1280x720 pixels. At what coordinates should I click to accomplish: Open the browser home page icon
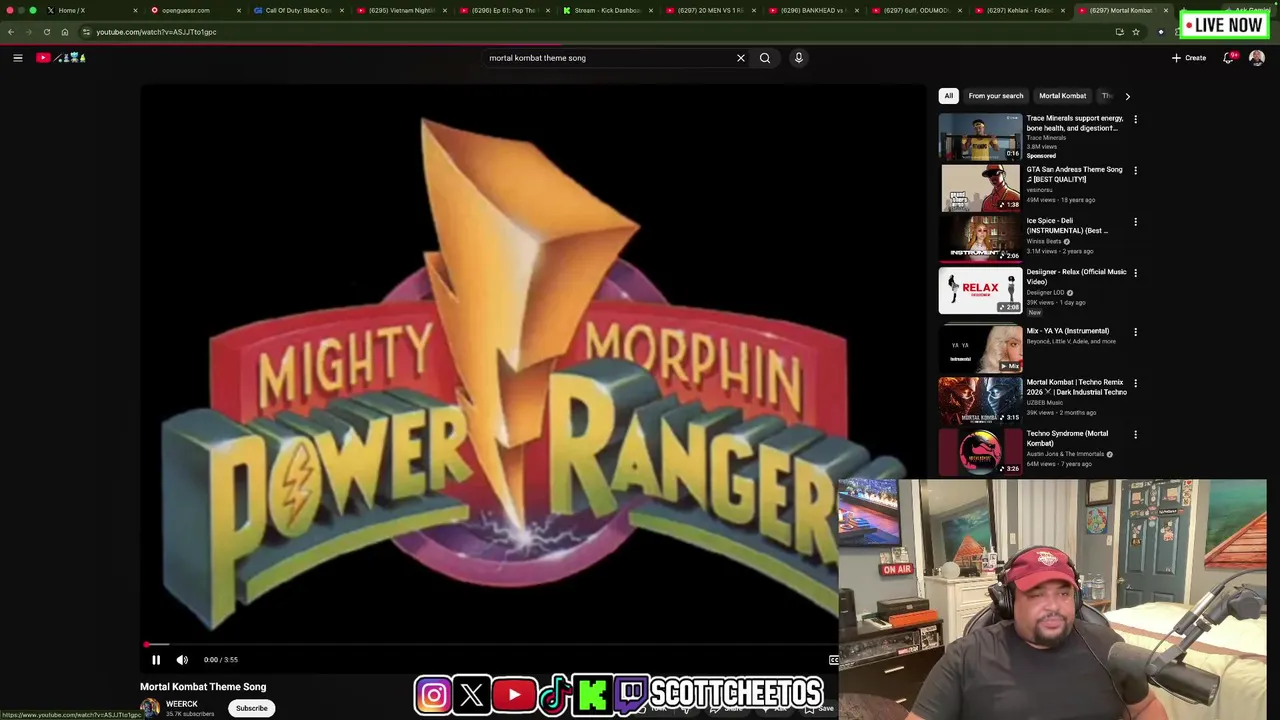pos(65,32)
